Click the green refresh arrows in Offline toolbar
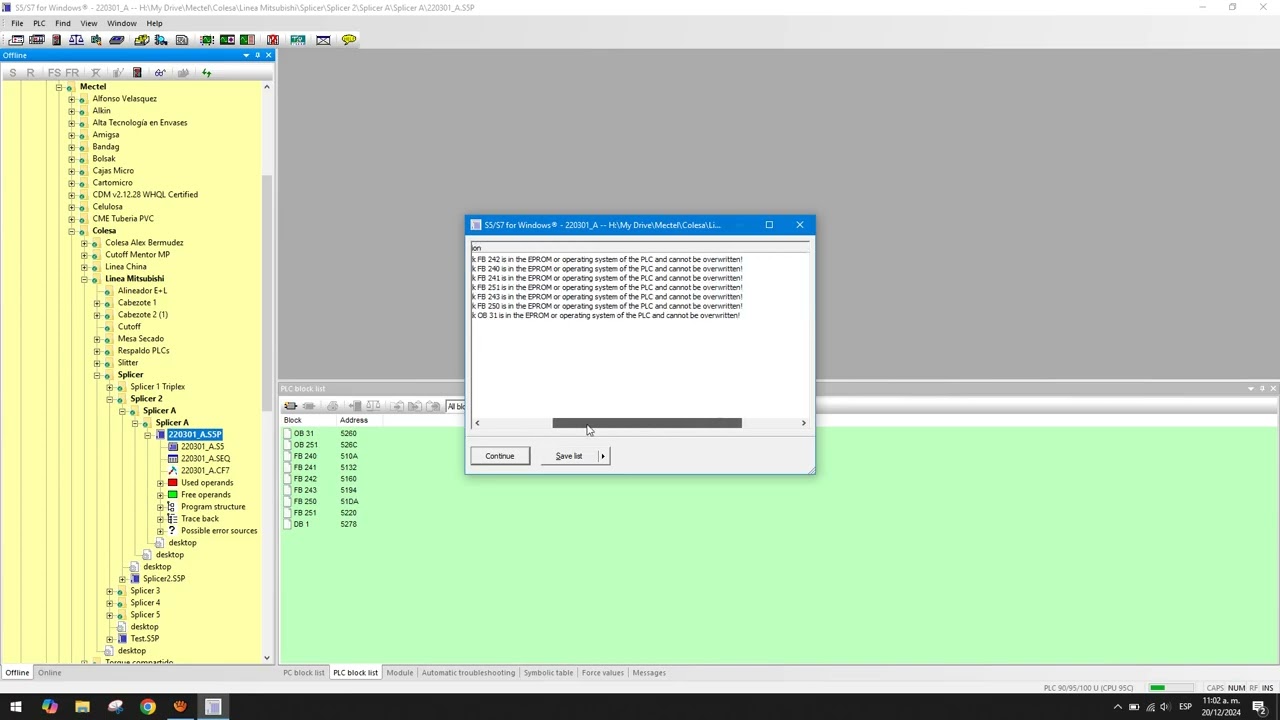Screen dimensions: 1280x720 [x=206, y=73]
